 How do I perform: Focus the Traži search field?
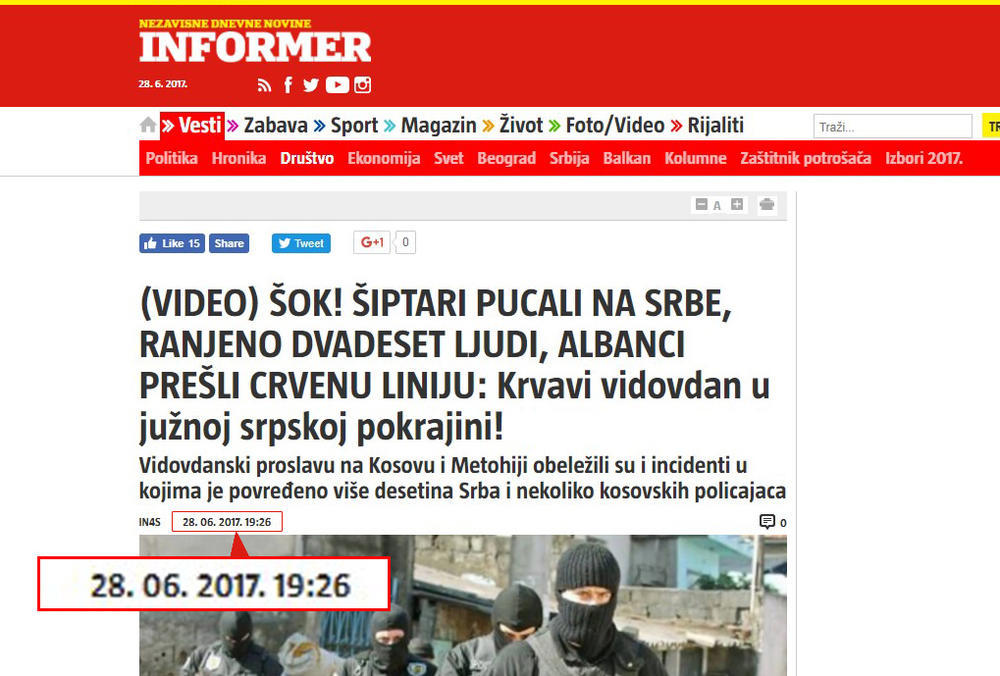[x=892, y=126]
